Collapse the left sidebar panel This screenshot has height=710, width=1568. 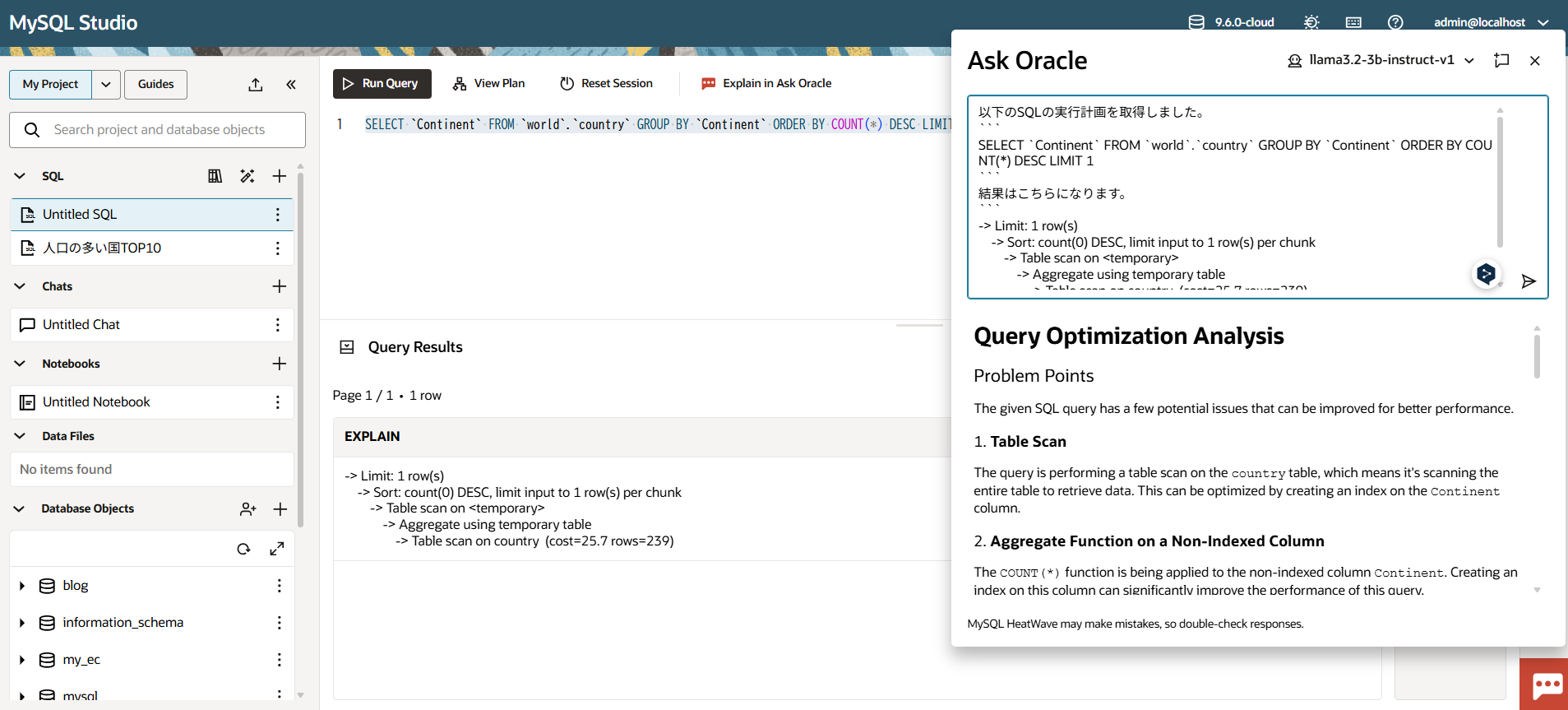(x=291, y=85)
